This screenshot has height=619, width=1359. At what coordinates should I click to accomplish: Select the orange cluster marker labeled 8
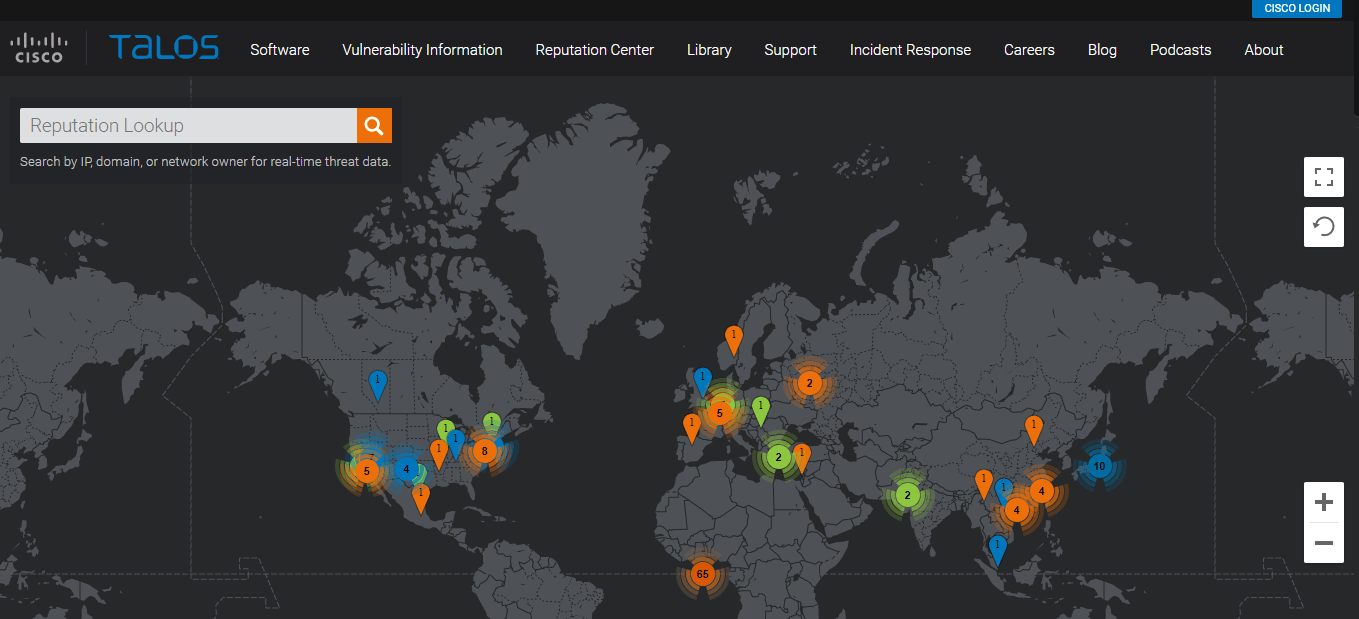[x=484, y=451]
